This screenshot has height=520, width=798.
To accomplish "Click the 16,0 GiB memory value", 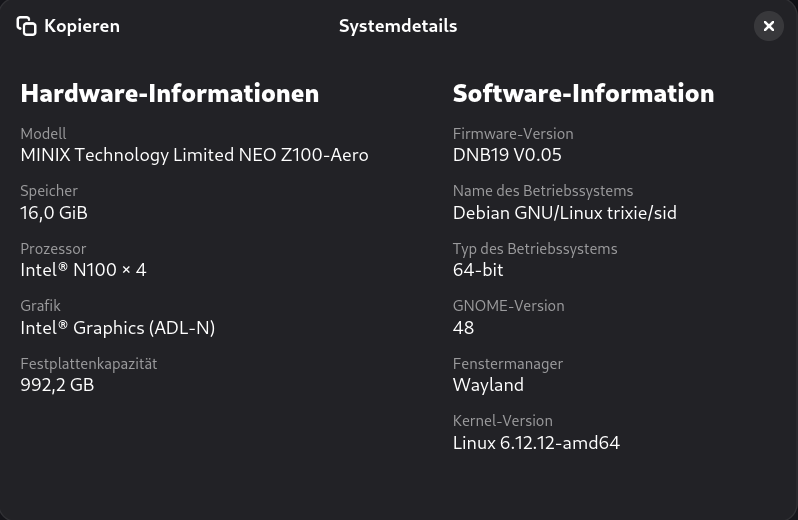I will point(54,212).
